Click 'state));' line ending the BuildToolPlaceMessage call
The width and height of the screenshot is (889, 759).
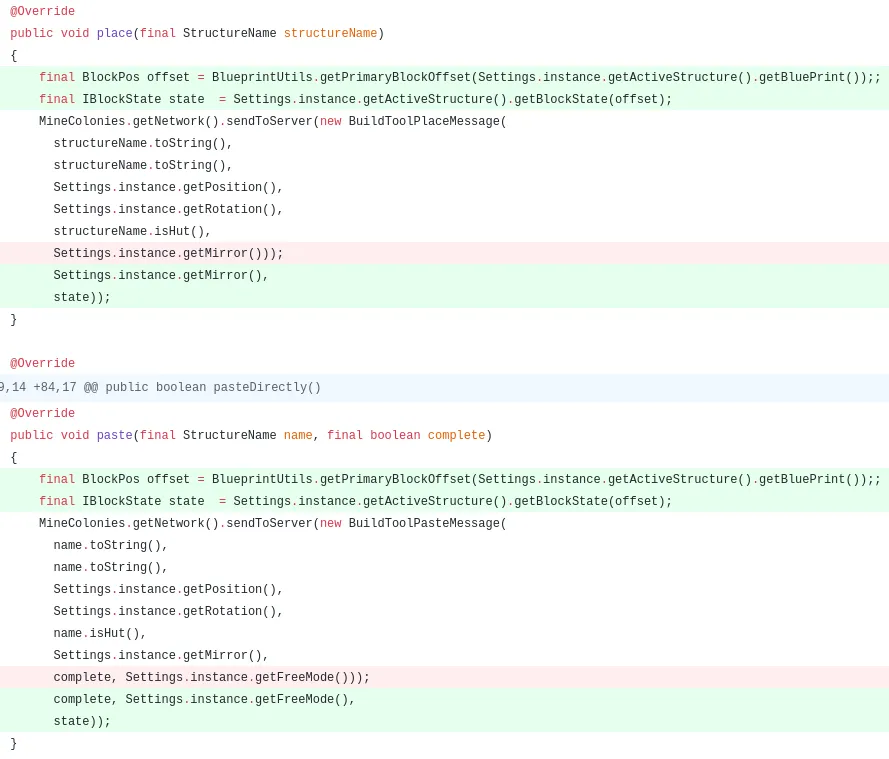point(444,297)
